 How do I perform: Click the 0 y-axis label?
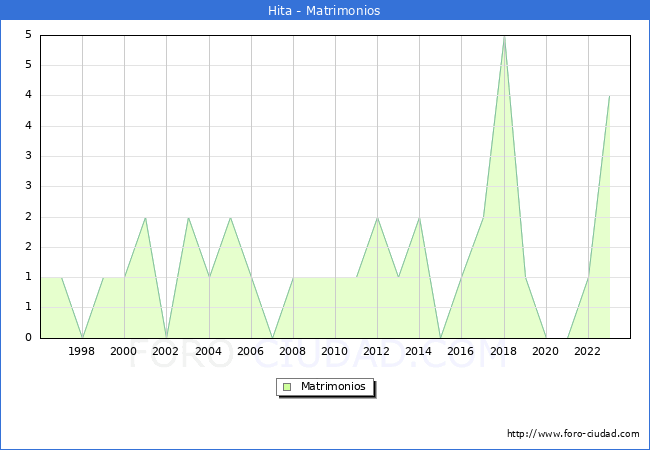coord(28,337)
